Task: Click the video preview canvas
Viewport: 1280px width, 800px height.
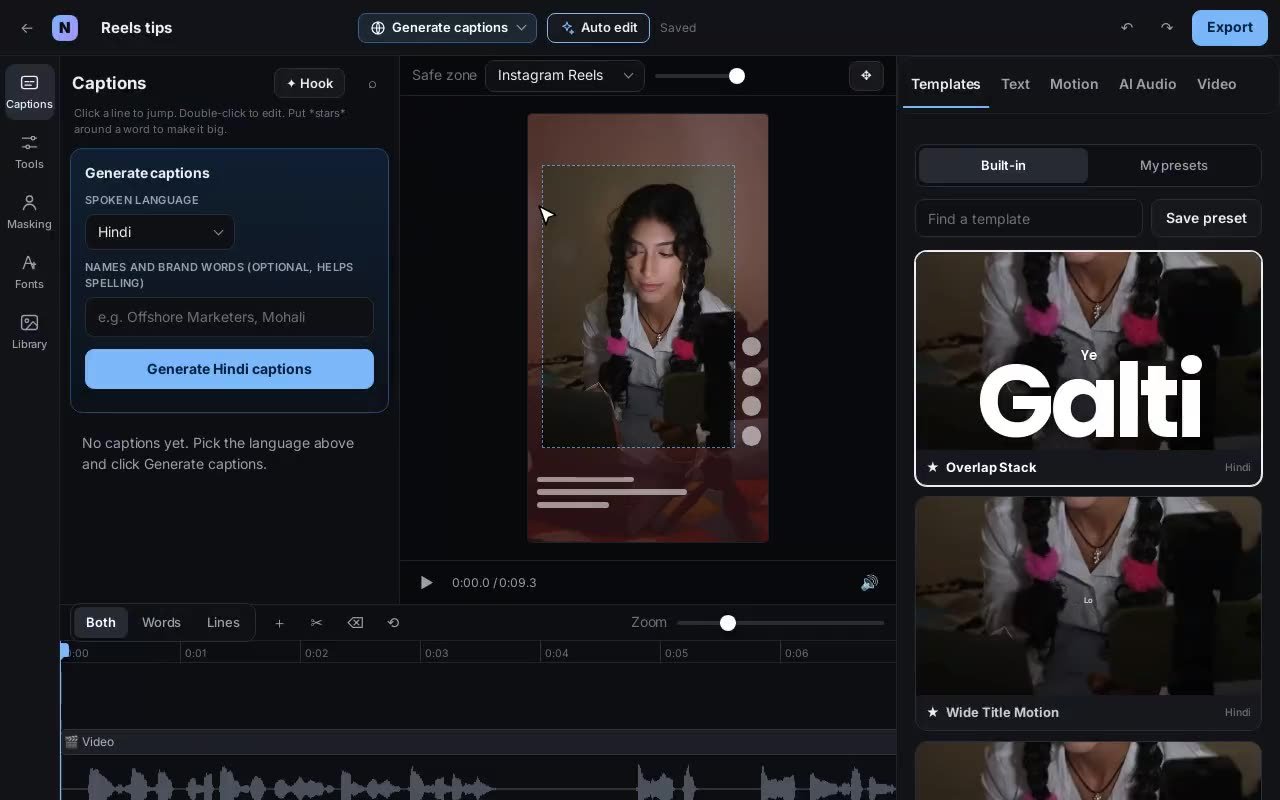Action: click(x=648, y=328)
